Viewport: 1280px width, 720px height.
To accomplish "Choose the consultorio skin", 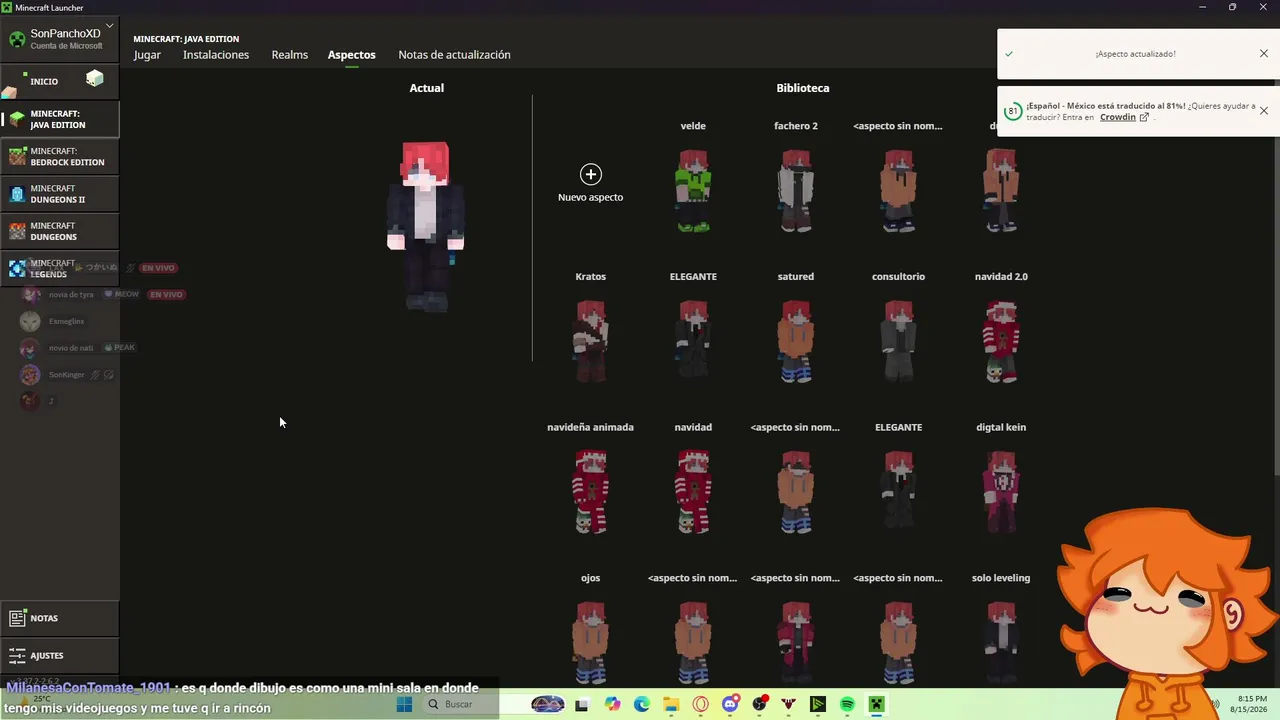I will pos(898,341).
